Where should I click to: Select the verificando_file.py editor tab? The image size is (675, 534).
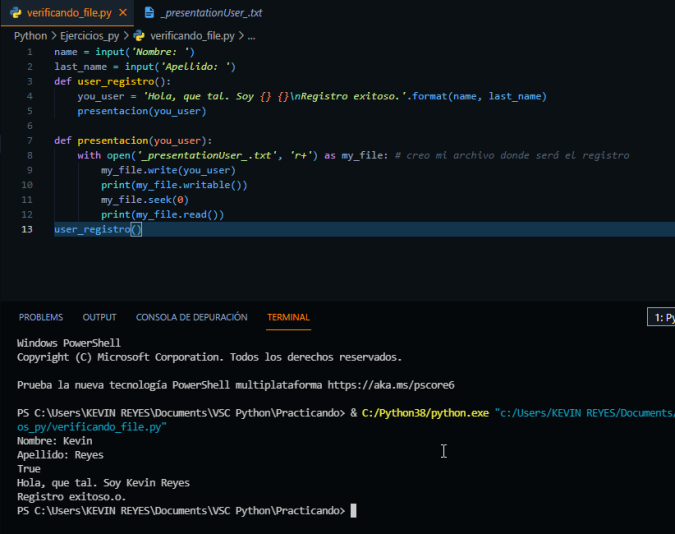(x=68, y=13)
